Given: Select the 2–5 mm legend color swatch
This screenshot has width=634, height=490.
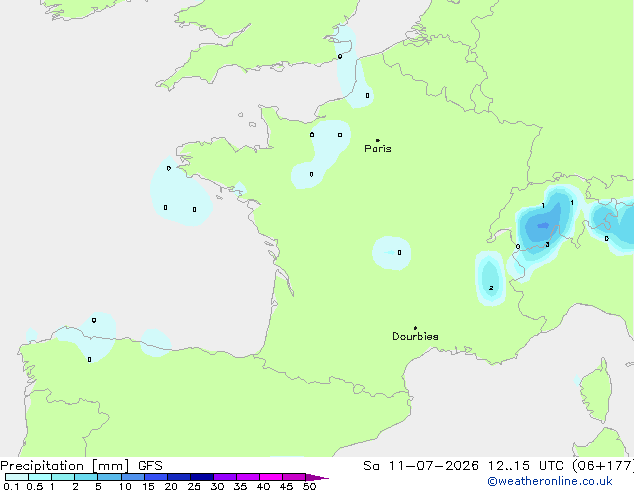Looking at the screenshot, I should (x=86, y=477).
